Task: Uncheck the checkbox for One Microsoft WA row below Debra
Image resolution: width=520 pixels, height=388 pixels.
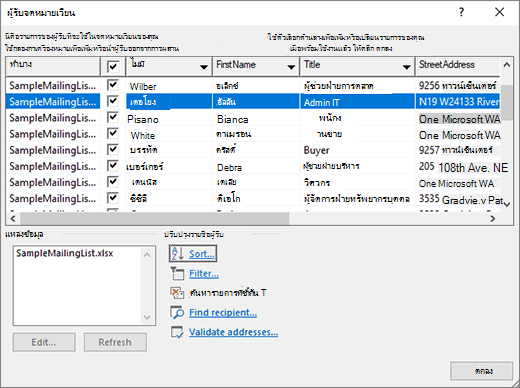Action: point(113,182)
